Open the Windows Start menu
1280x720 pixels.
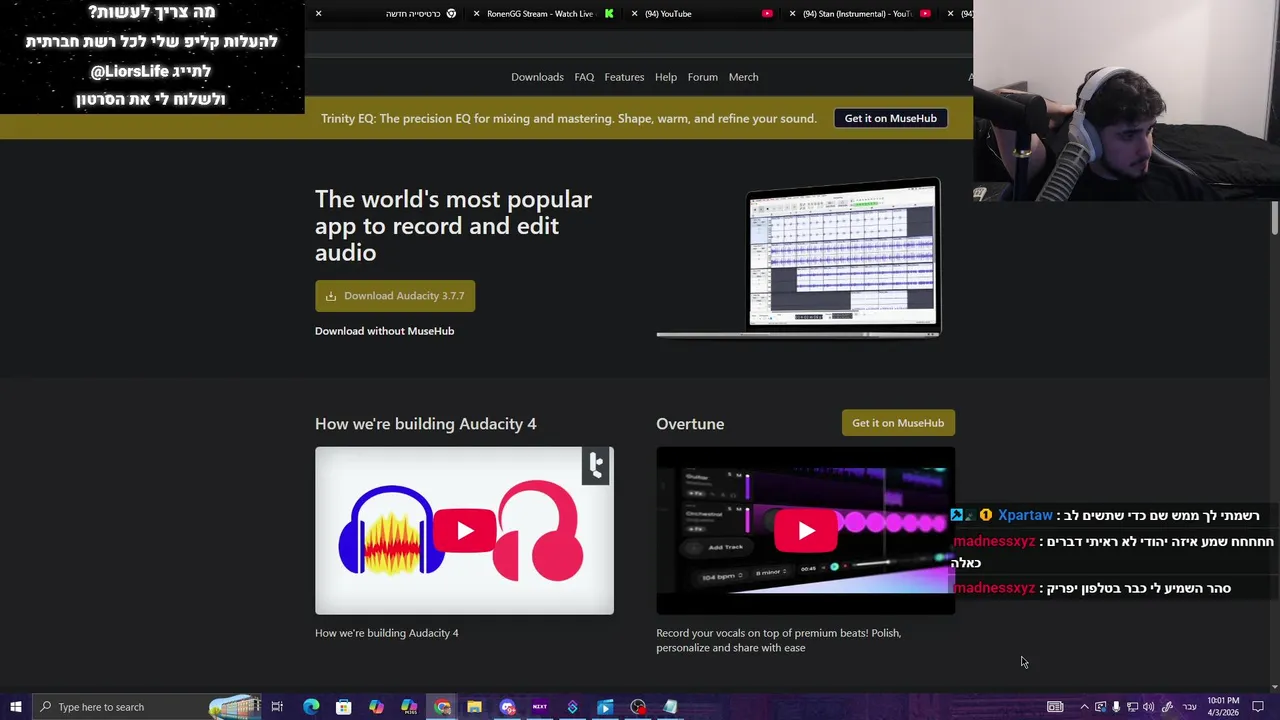pyautogui.click(x=15, y=707)
